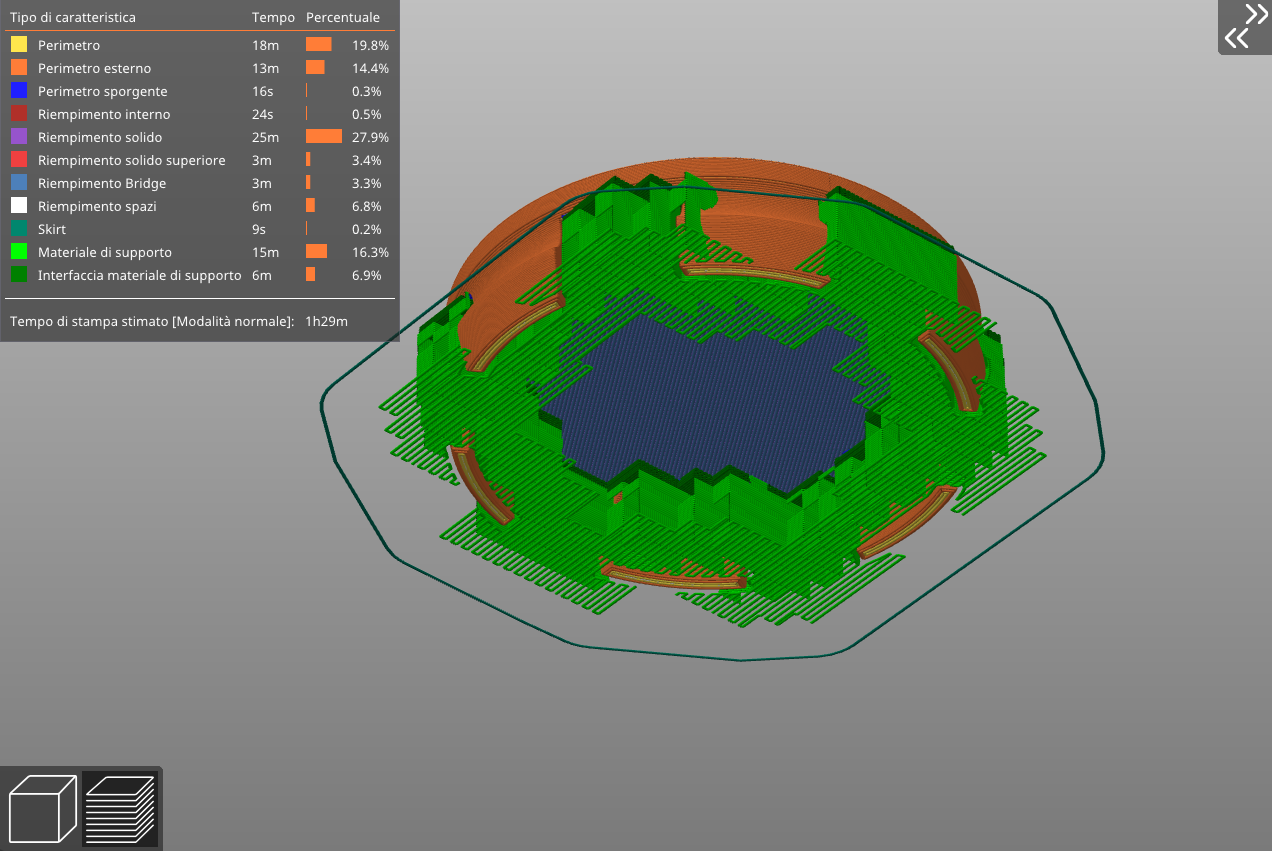The height and width of the screenshot is (852, 1272).
Task: Click the purple Riempimento solido swatch
Action: (19, 137)
